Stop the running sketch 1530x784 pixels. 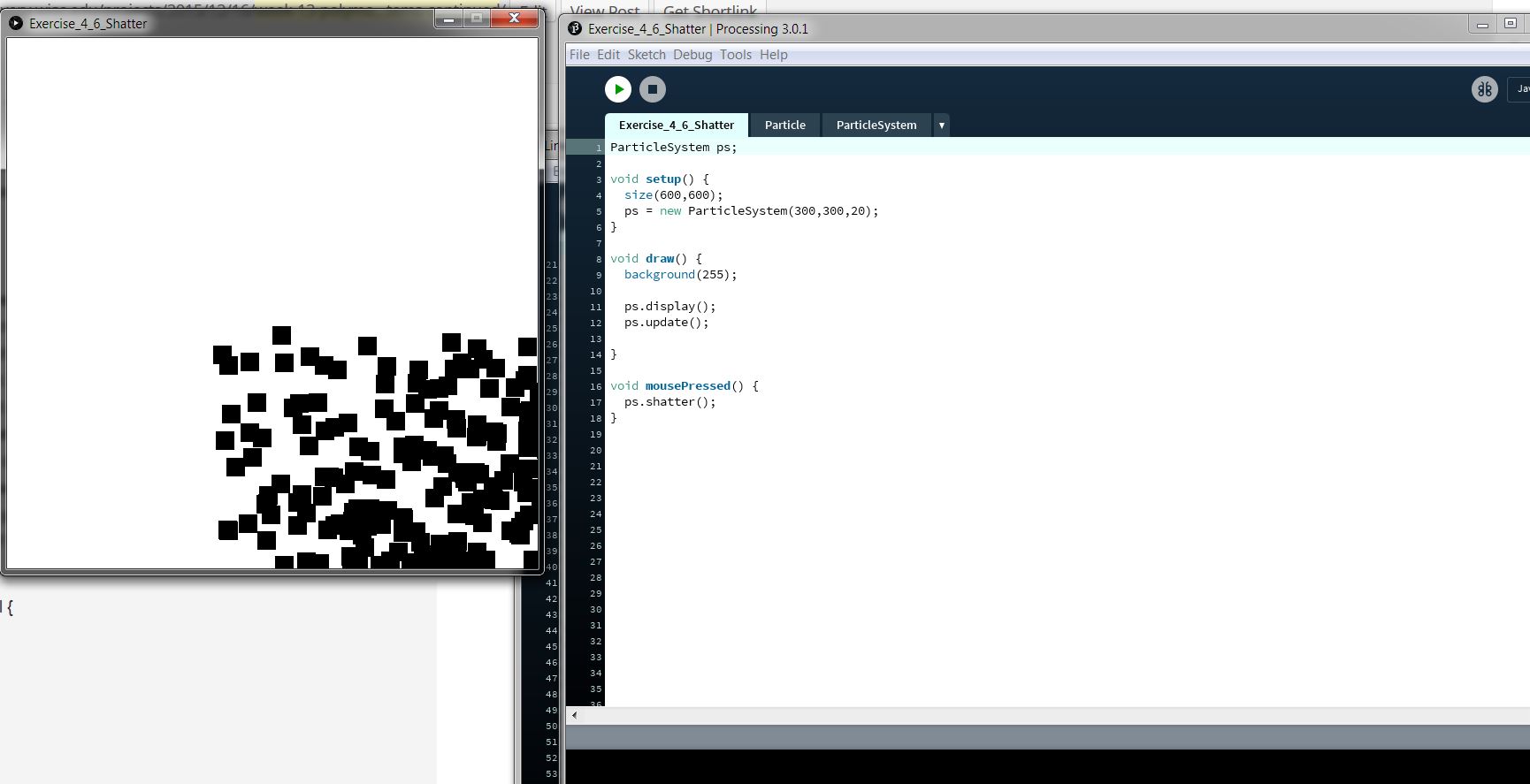pos(653,89)
